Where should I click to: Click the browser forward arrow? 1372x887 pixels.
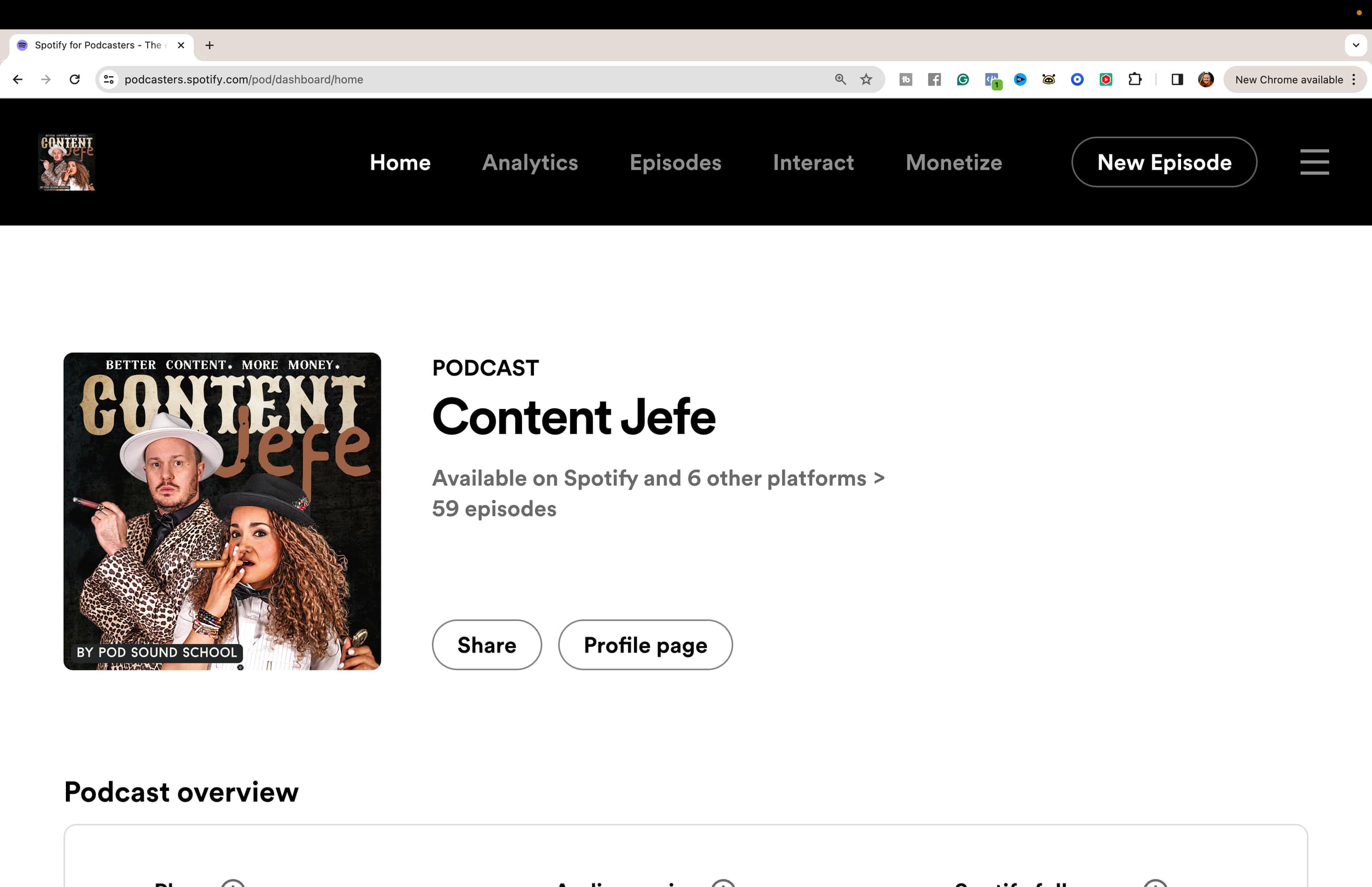(x=46, y=80)
